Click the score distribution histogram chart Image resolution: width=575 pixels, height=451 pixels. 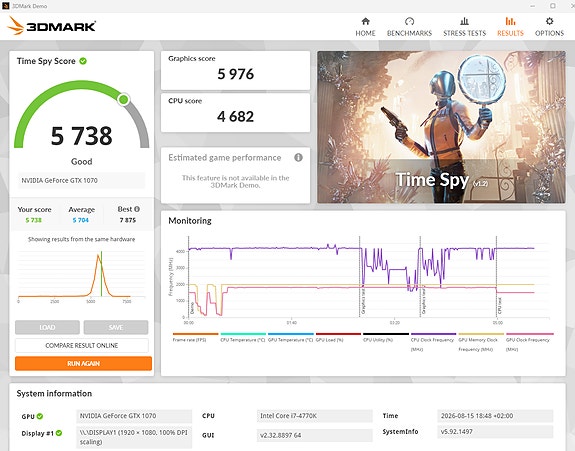(x=81, y=276)
